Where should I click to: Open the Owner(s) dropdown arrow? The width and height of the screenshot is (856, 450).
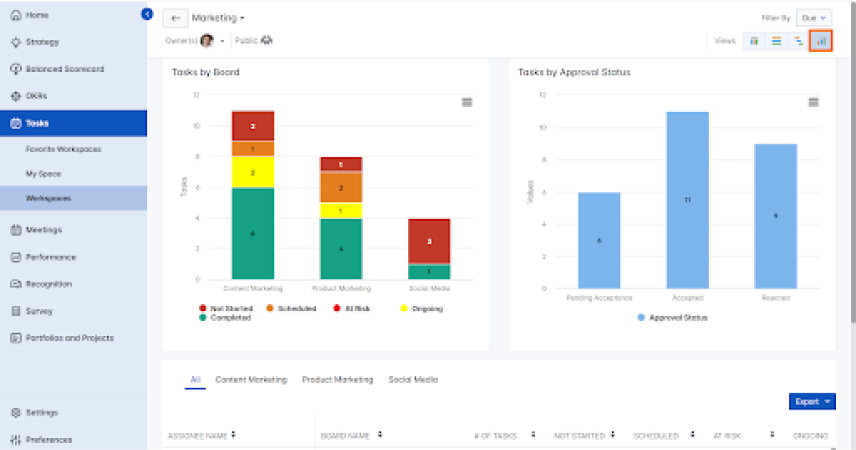[222, 41]
